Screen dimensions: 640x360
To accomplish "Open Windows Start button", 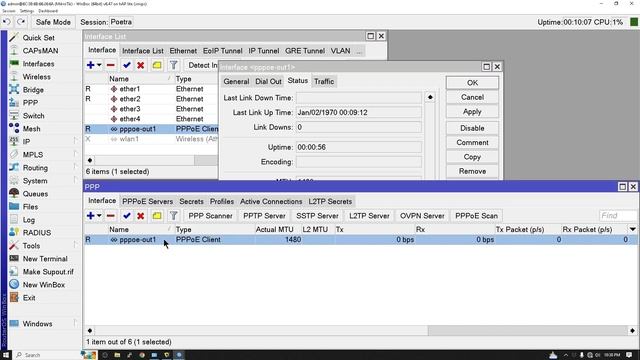I will [x=6, y=355].
